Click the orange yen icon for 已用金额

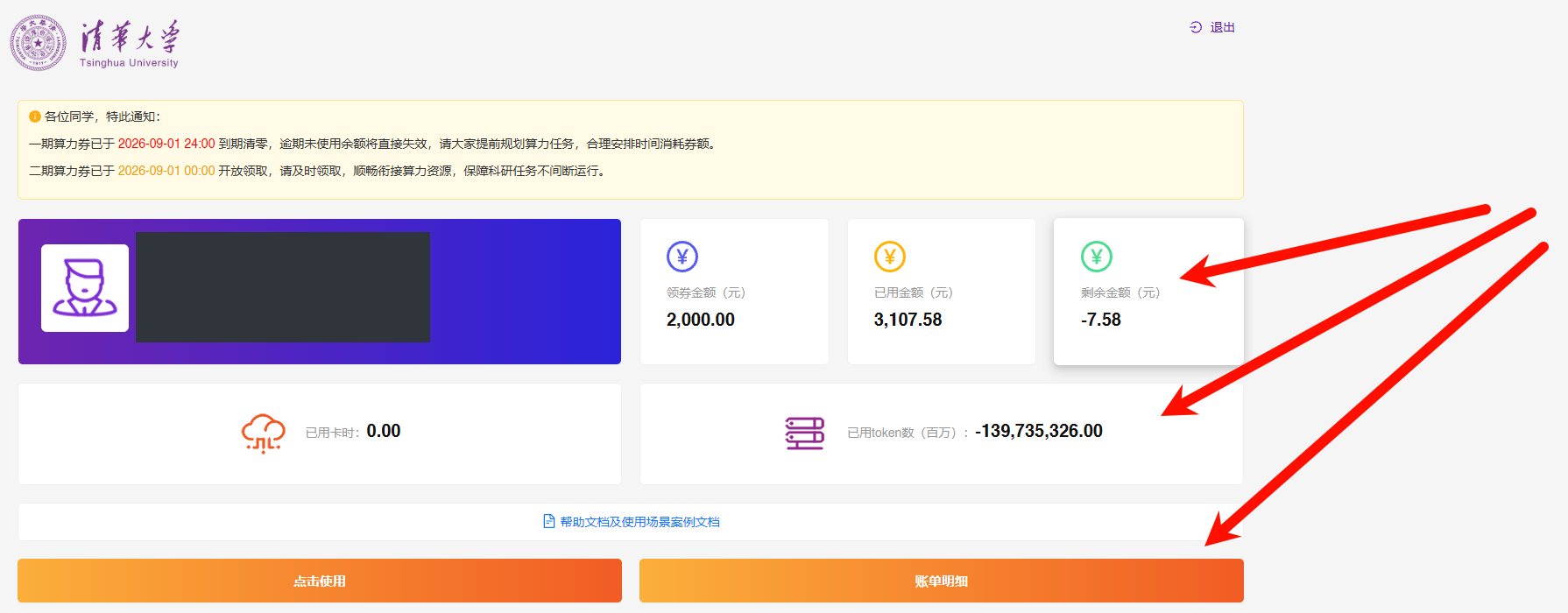click(x=890, y=257)
